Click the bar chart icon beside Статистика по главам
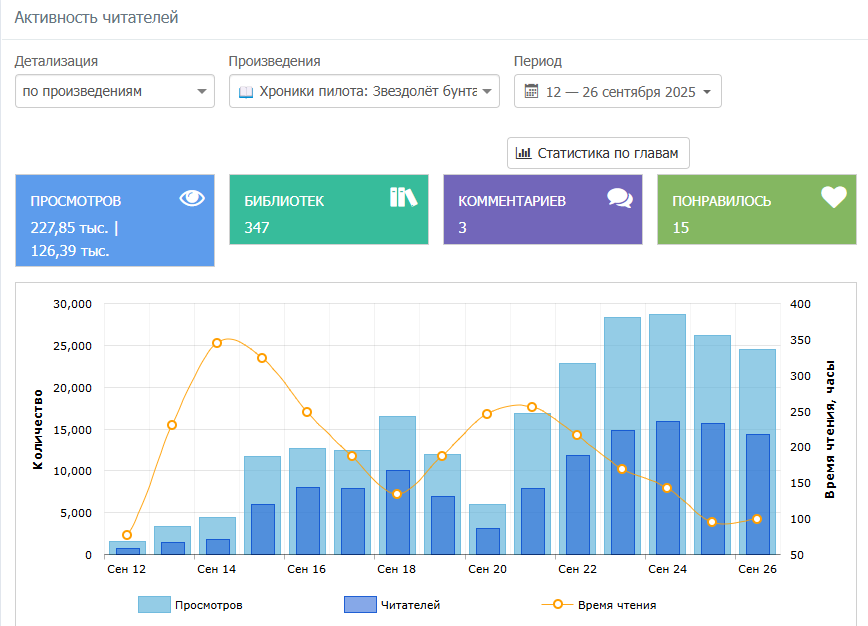Image resolution: width=868 pixels, height=626 pixels. coord(523,153)
